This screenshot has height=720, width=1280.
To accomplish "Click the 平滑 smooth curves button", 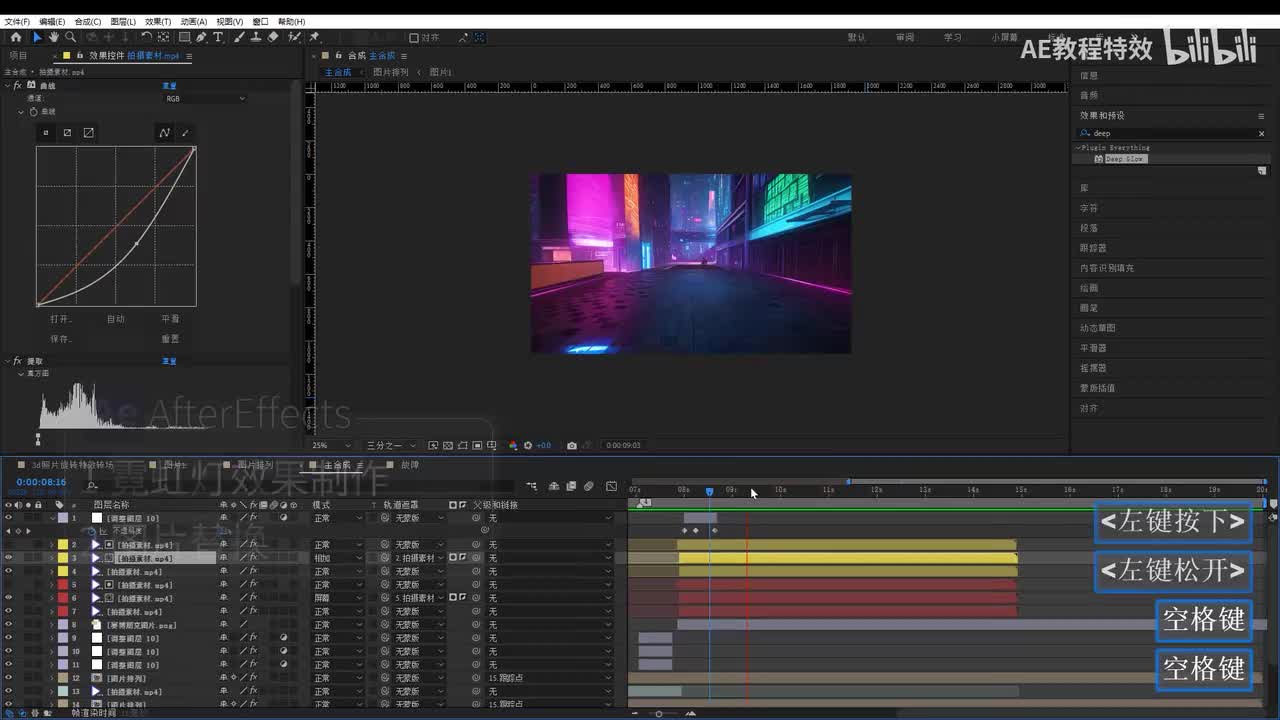I will [x=170, y=319].
